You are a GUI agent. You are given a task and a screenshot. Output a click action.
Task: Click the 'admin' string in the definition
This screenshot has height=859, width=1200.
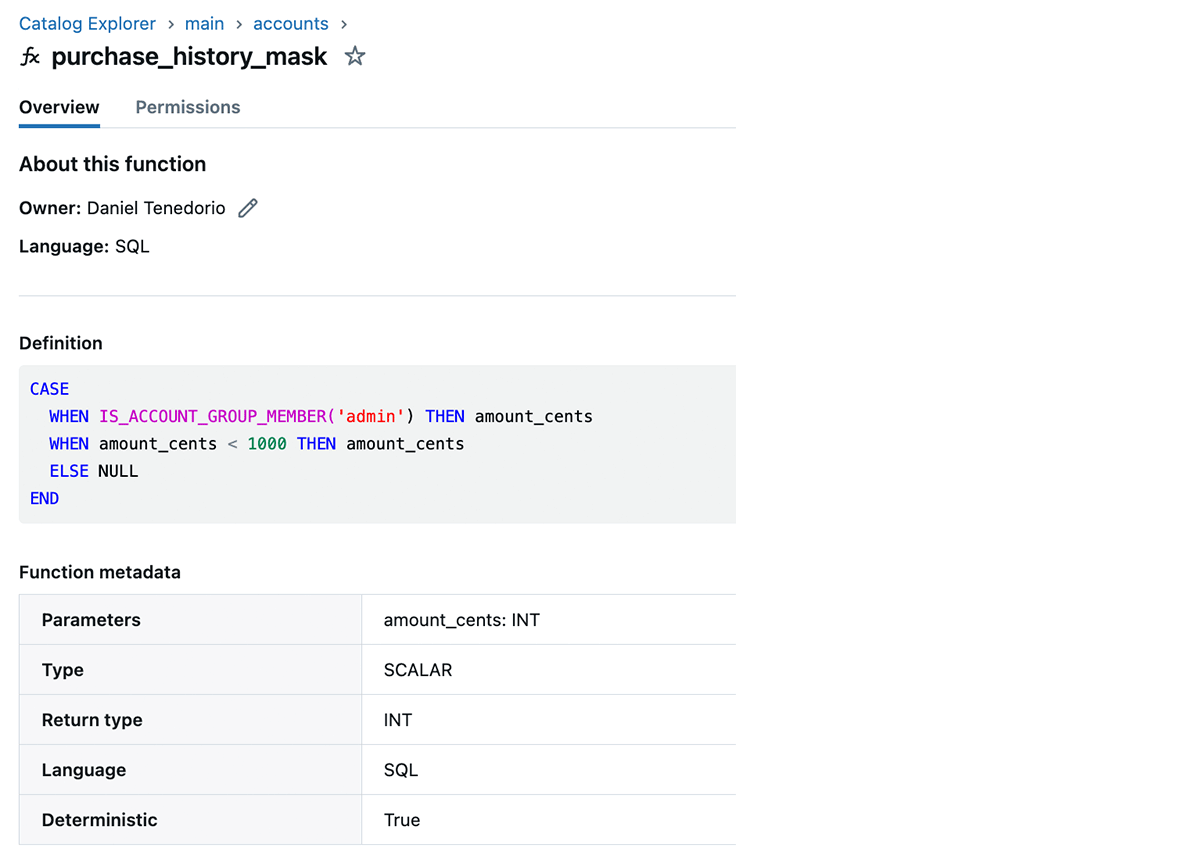click(371, 416)
